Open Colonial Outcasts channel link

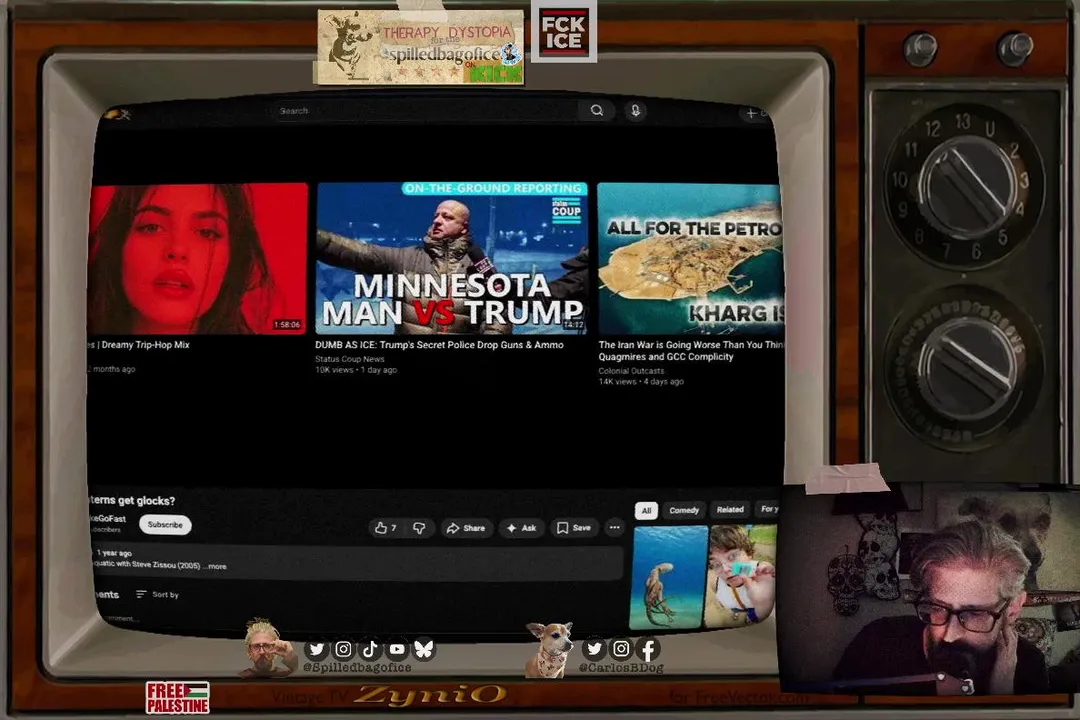tap(631, 371)
